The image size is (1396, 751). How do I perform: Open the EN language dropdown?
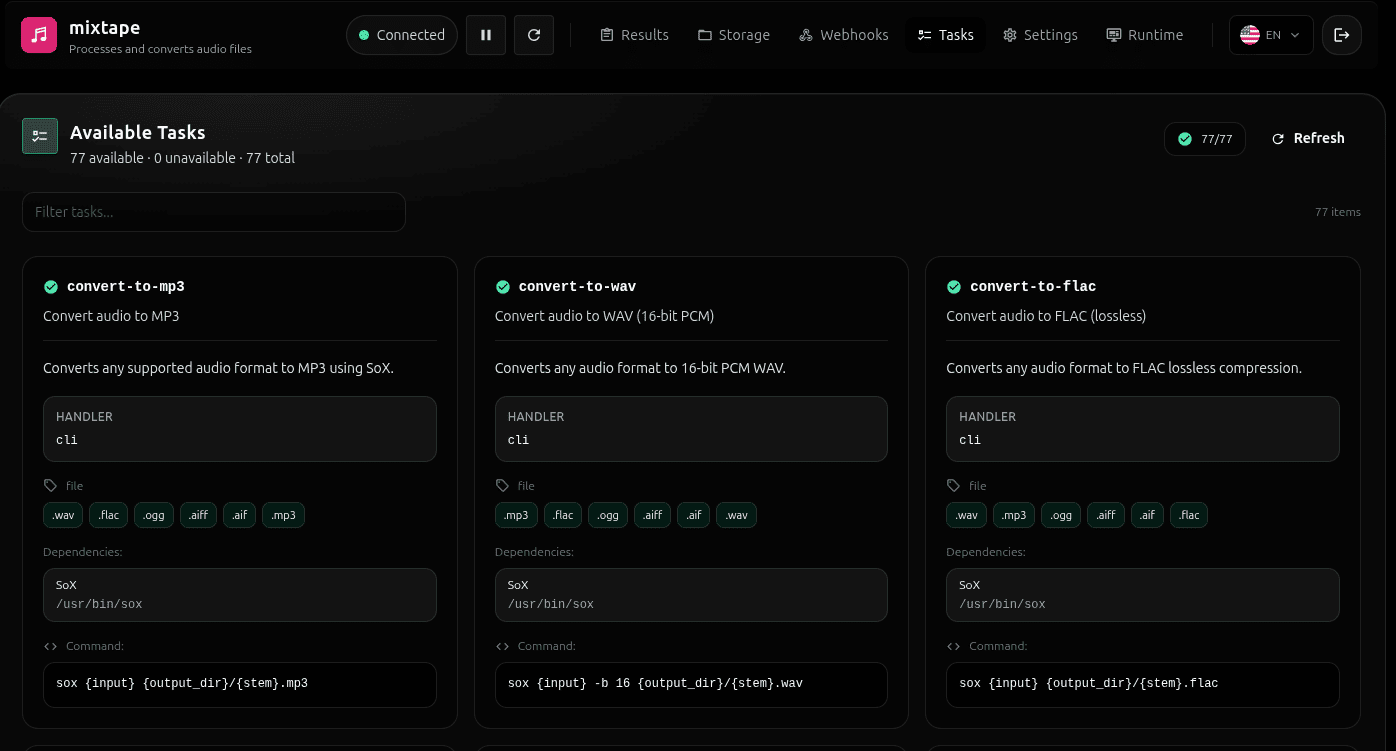1271,35
